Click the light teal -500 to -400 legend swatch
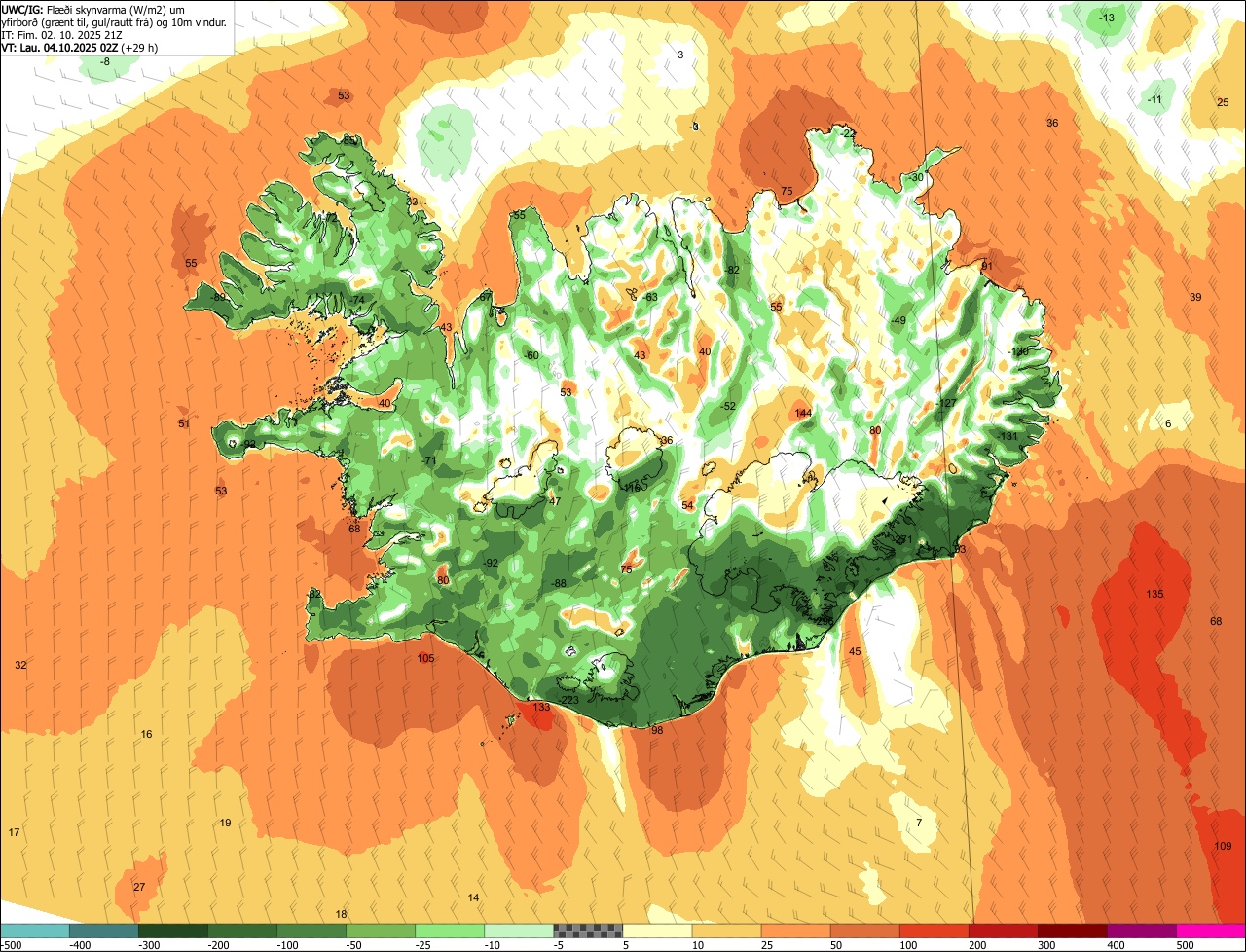The width and height of the screenshot is (1246, 952). [x=35, y=930]
